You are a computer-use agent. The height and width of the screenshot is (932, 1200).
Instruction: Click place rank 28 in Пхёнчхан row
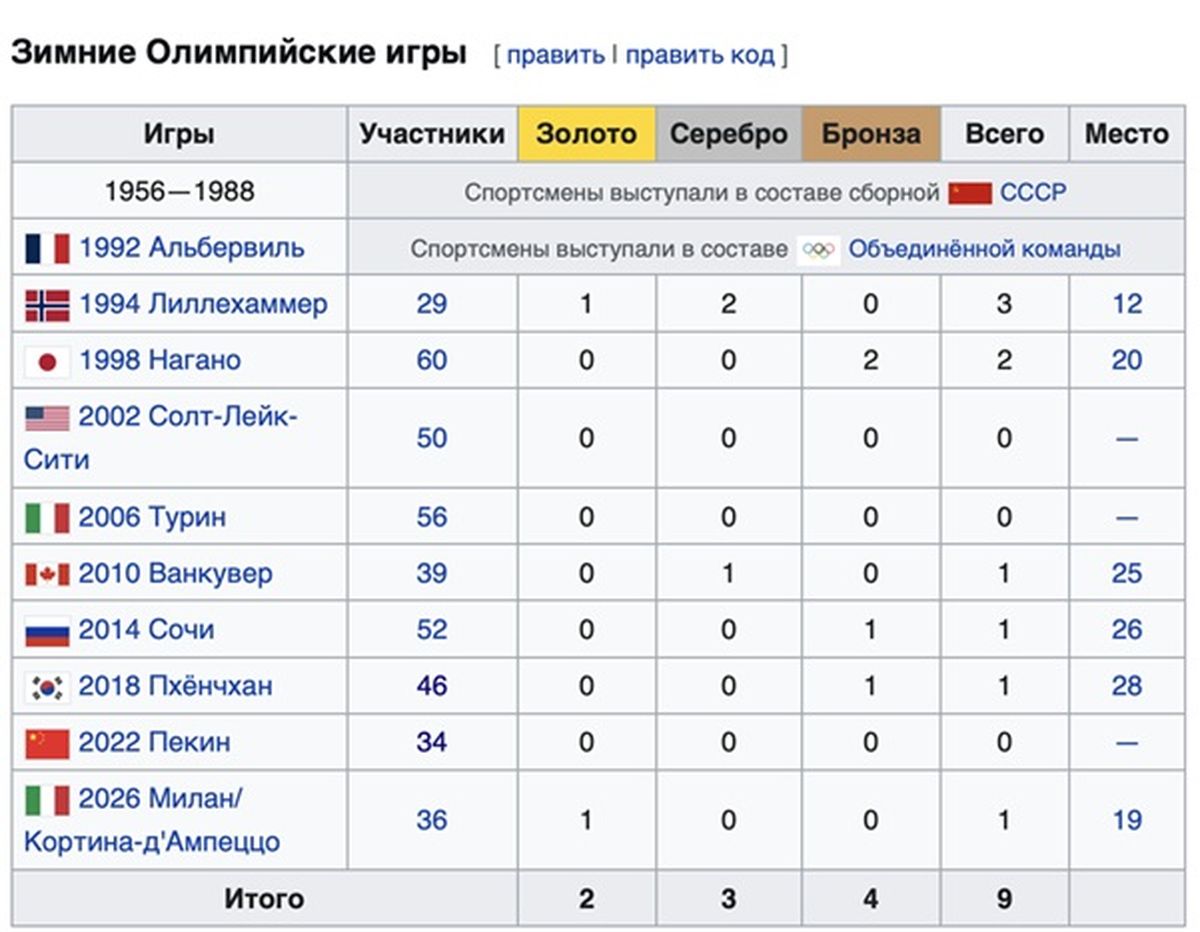[x=1127, y=686]
